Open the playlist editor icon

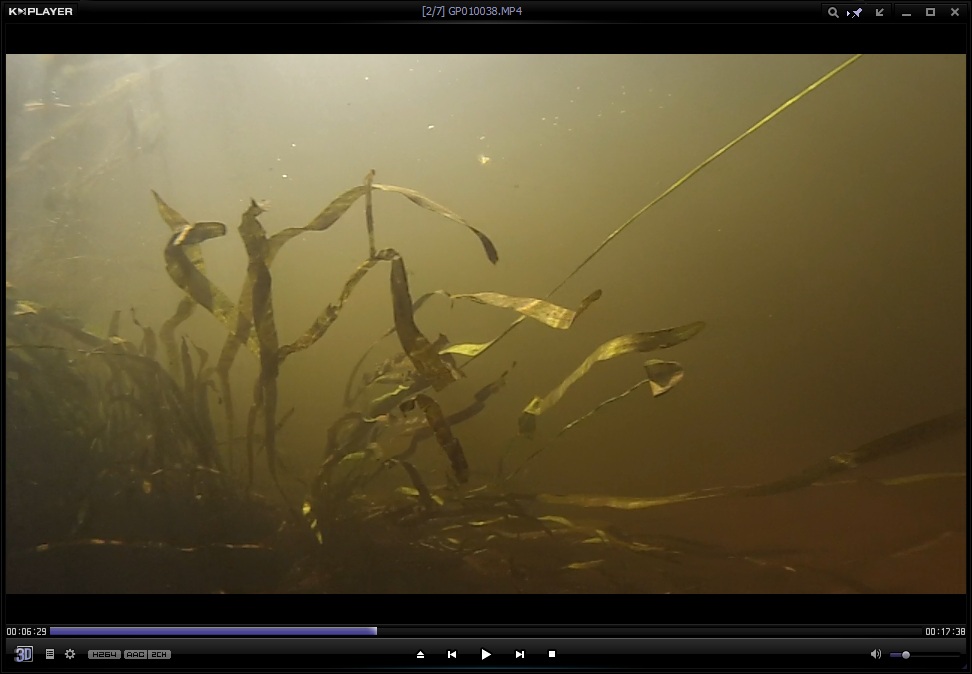(50, 654)
